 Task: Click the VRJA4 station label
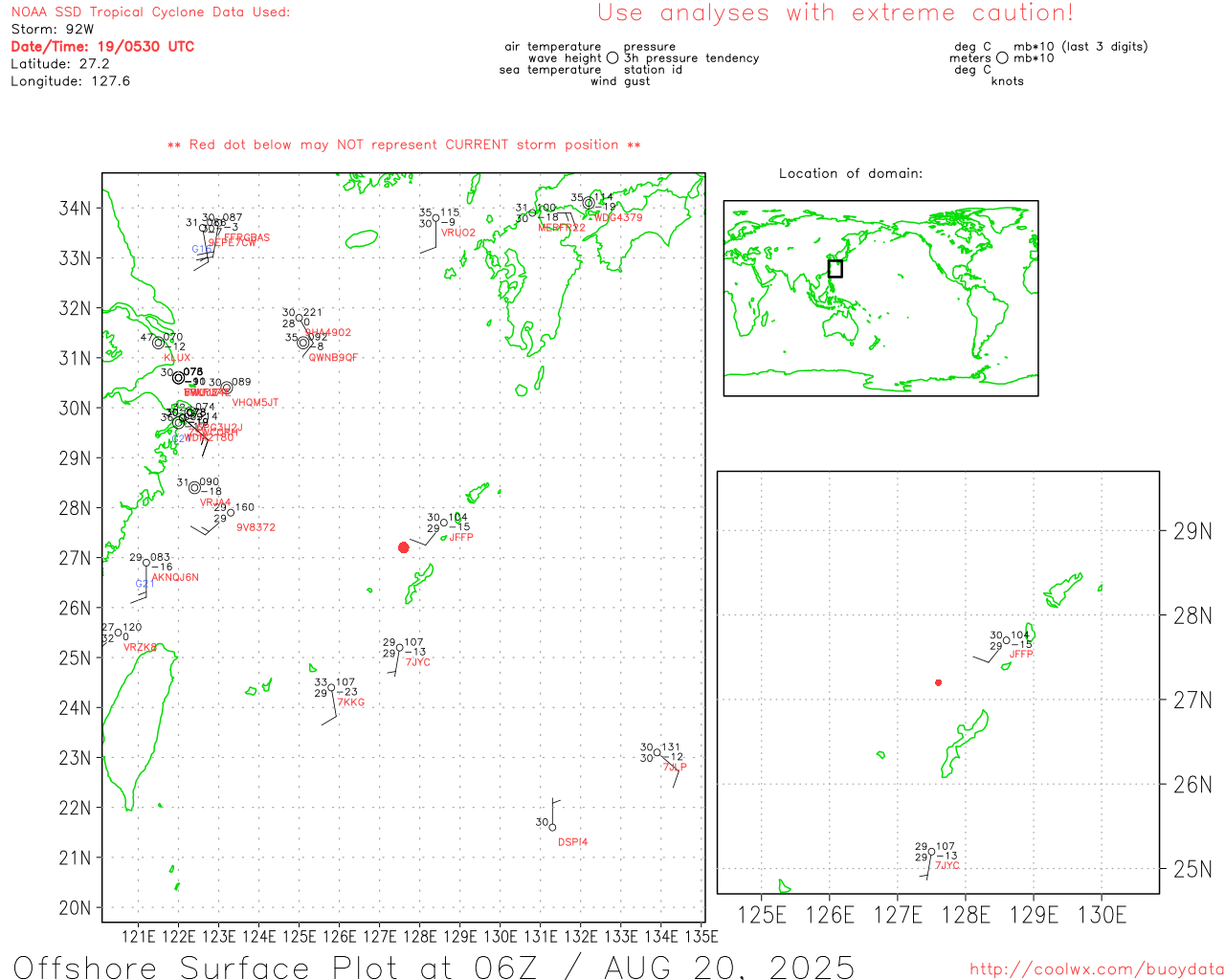pyautogui.click(x=215, y=502)
